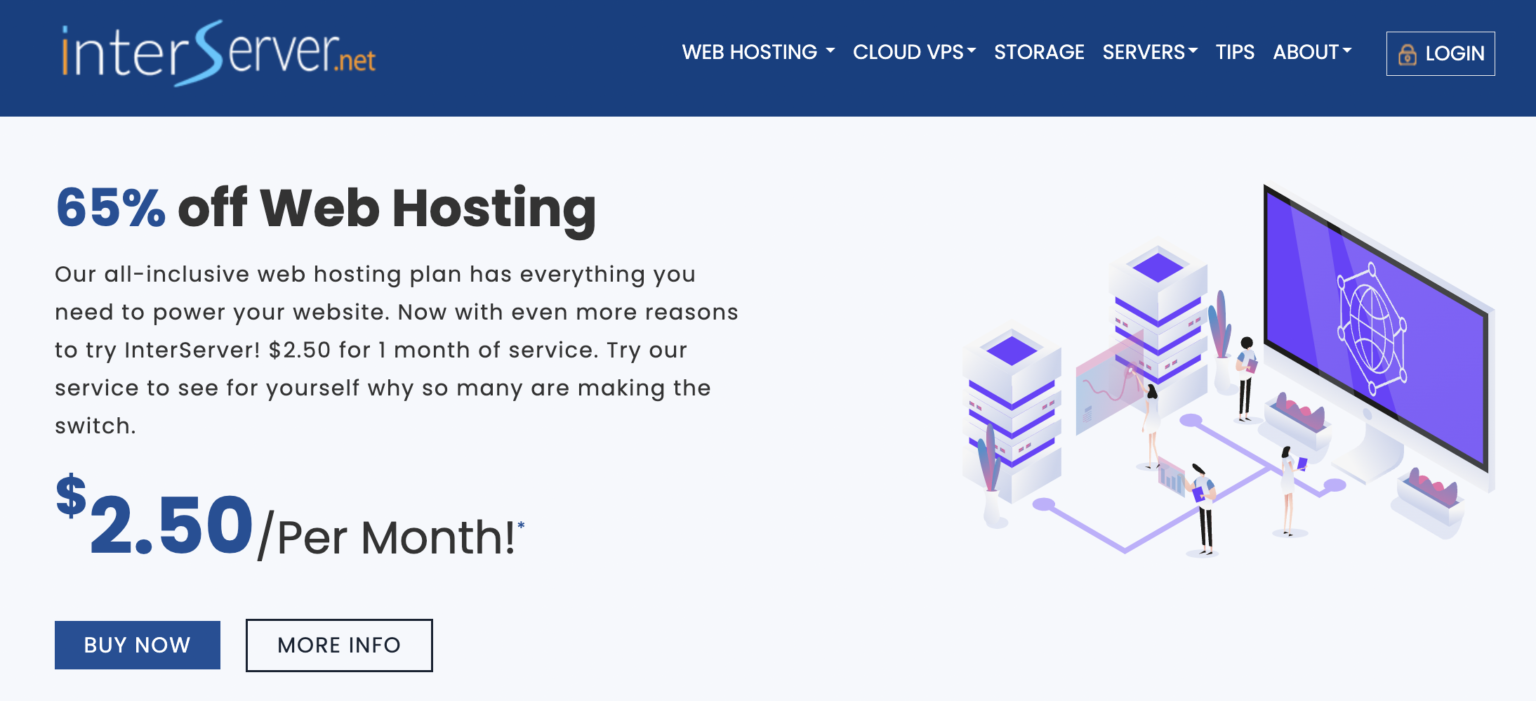Click the person holding a tablet near the monitor
The width and height of the screenshot is (1536, 701).
(x=1245, y=375)
